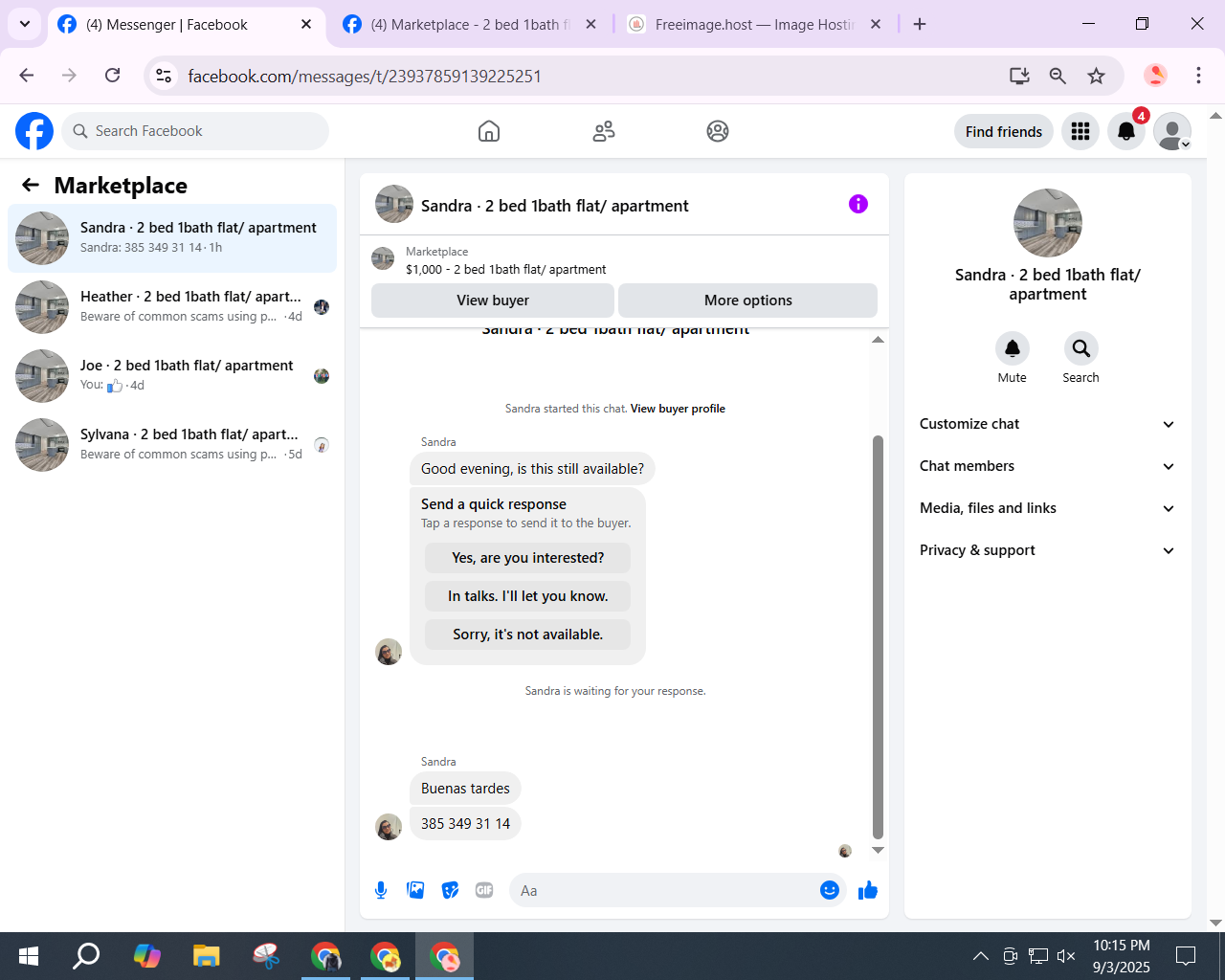
Task: Open browser zoom magnifier icon
Action: (x=1058, y=76)
